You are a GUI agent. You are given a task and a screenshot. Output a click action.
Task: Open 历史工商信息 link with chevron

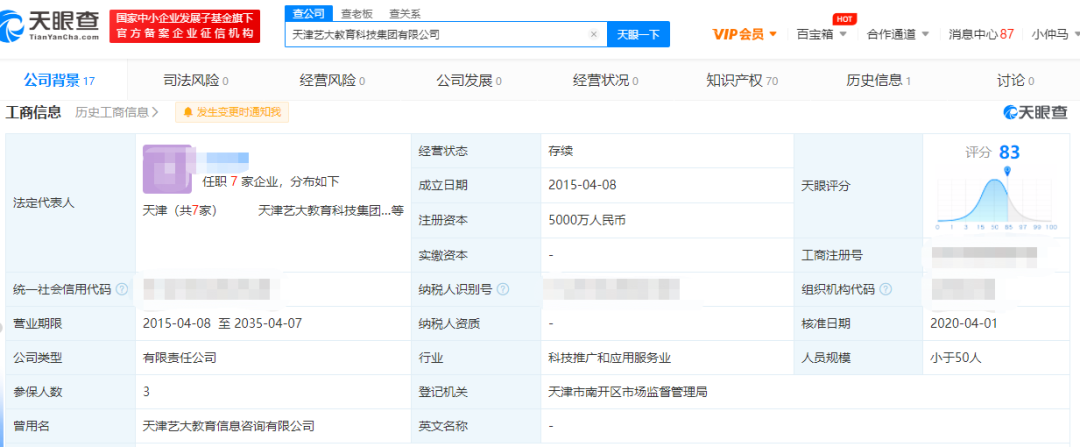tap(116, 112)
